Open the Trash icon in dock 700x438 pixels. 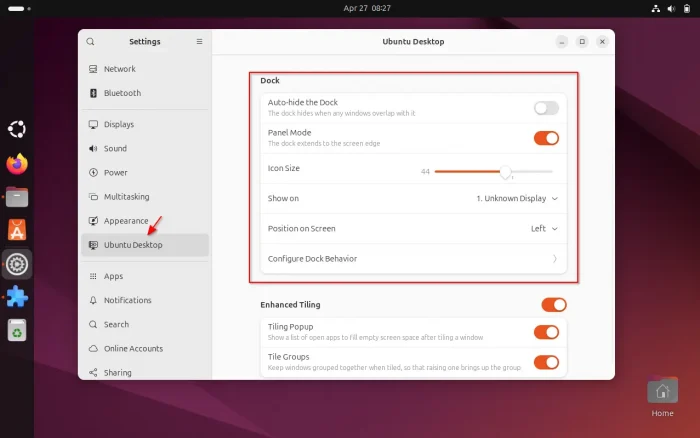tap(17, 330)
